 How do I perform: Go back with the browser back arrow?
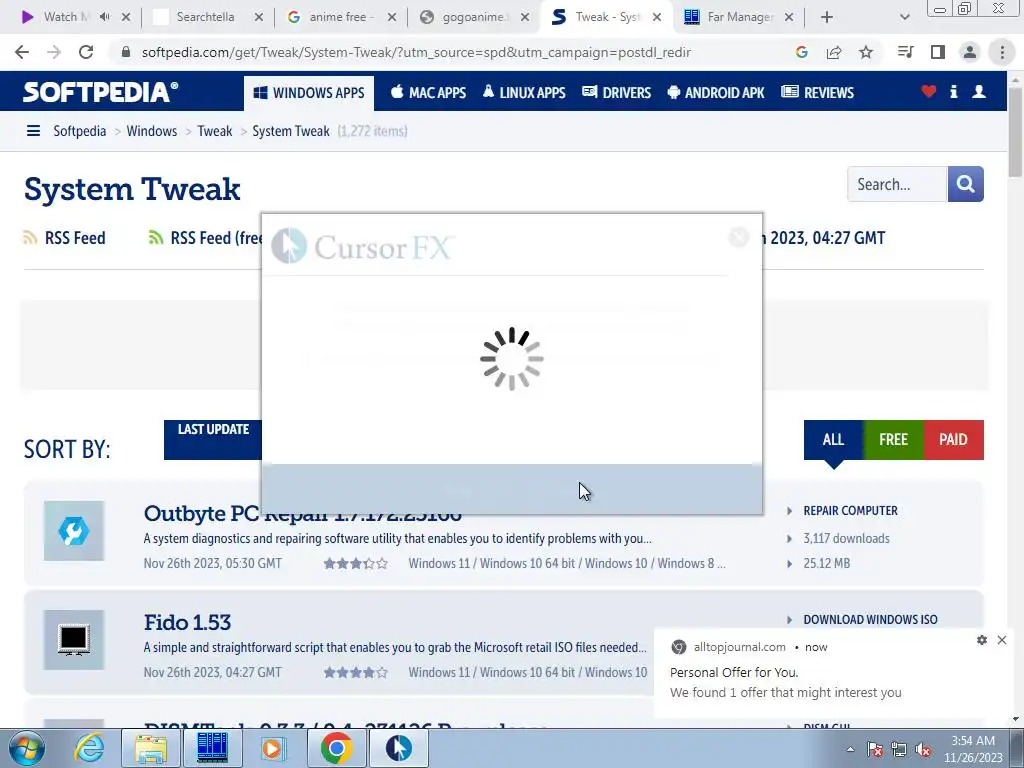pyautogui.click(x=22, y=52)
